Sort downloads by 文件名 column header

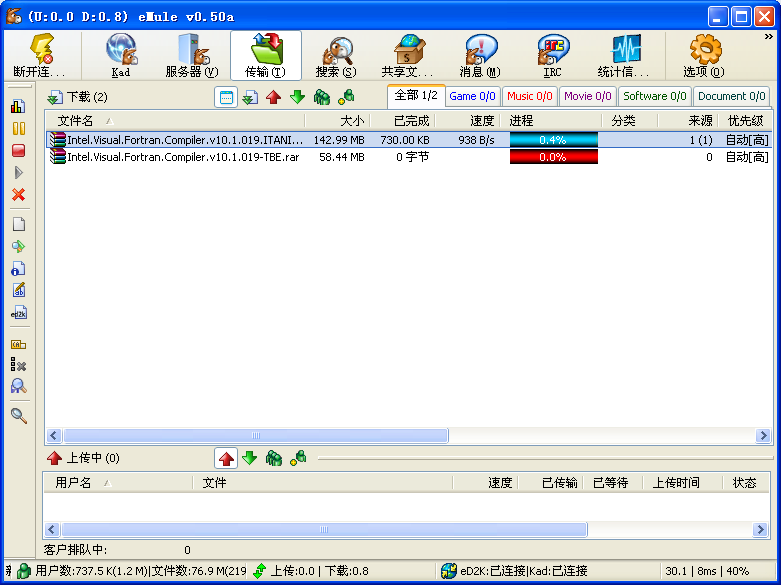pyautogui.click(x=175, y=121)
